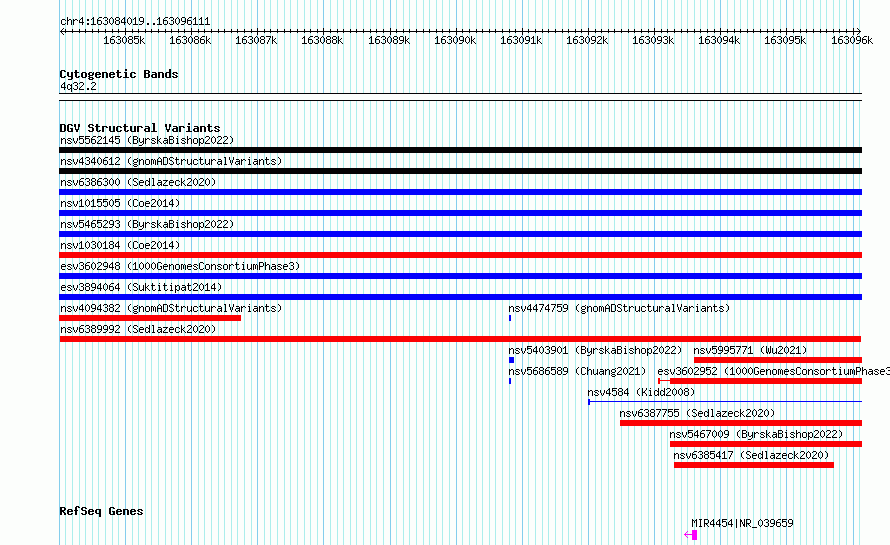Click the 163090k ruler tick label

(x=455, y=40)
